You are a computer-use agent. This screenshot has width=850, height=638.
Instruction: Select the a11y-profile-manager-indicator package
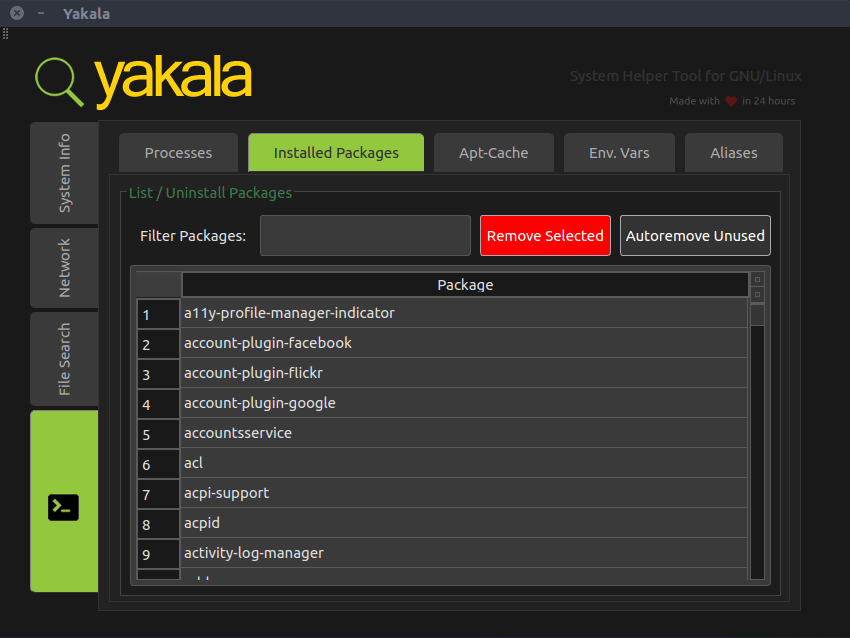[x=464, y=313]
